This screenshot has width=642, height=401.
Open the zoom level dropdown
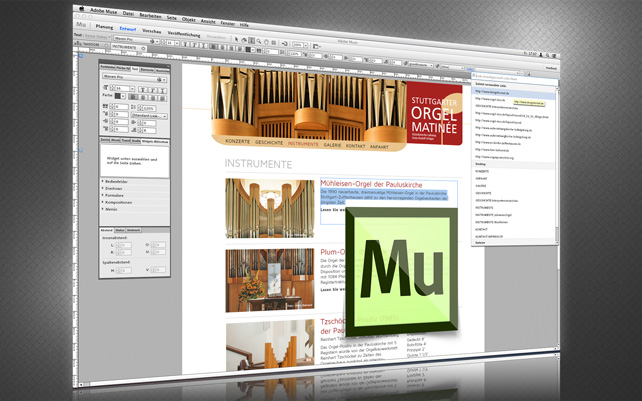[305, 45]
